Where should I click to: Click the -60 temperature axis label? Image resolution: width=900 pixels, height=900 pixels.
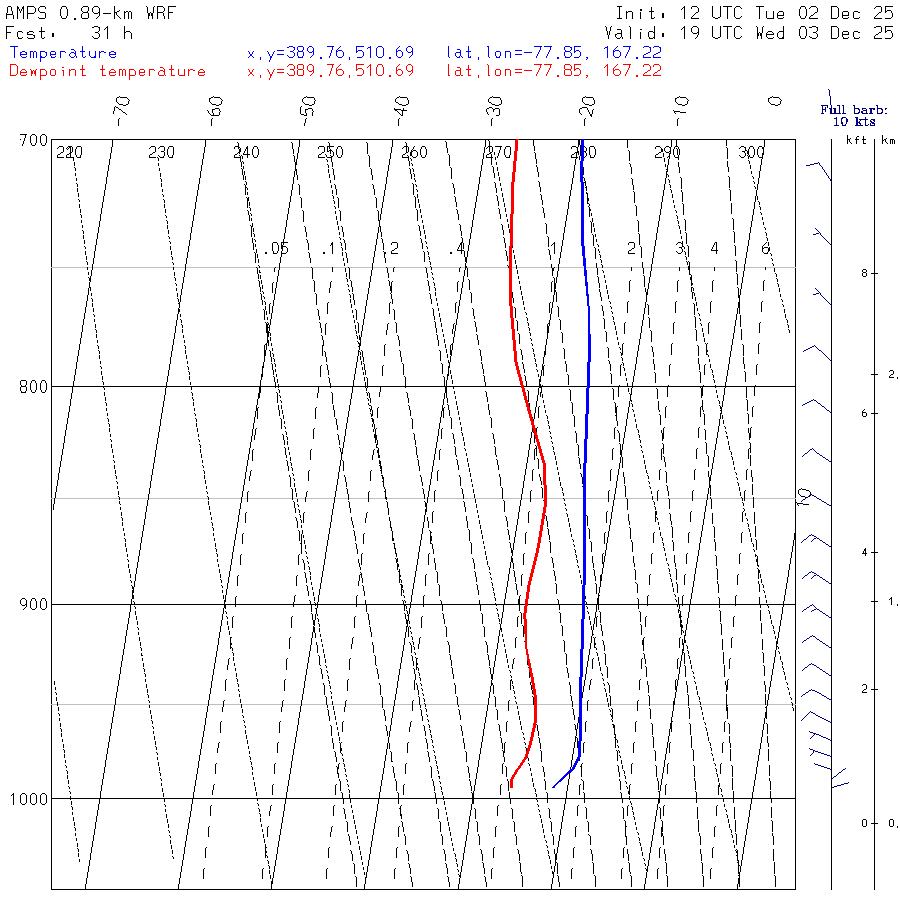pyautogui.click(x=215, y=111)
